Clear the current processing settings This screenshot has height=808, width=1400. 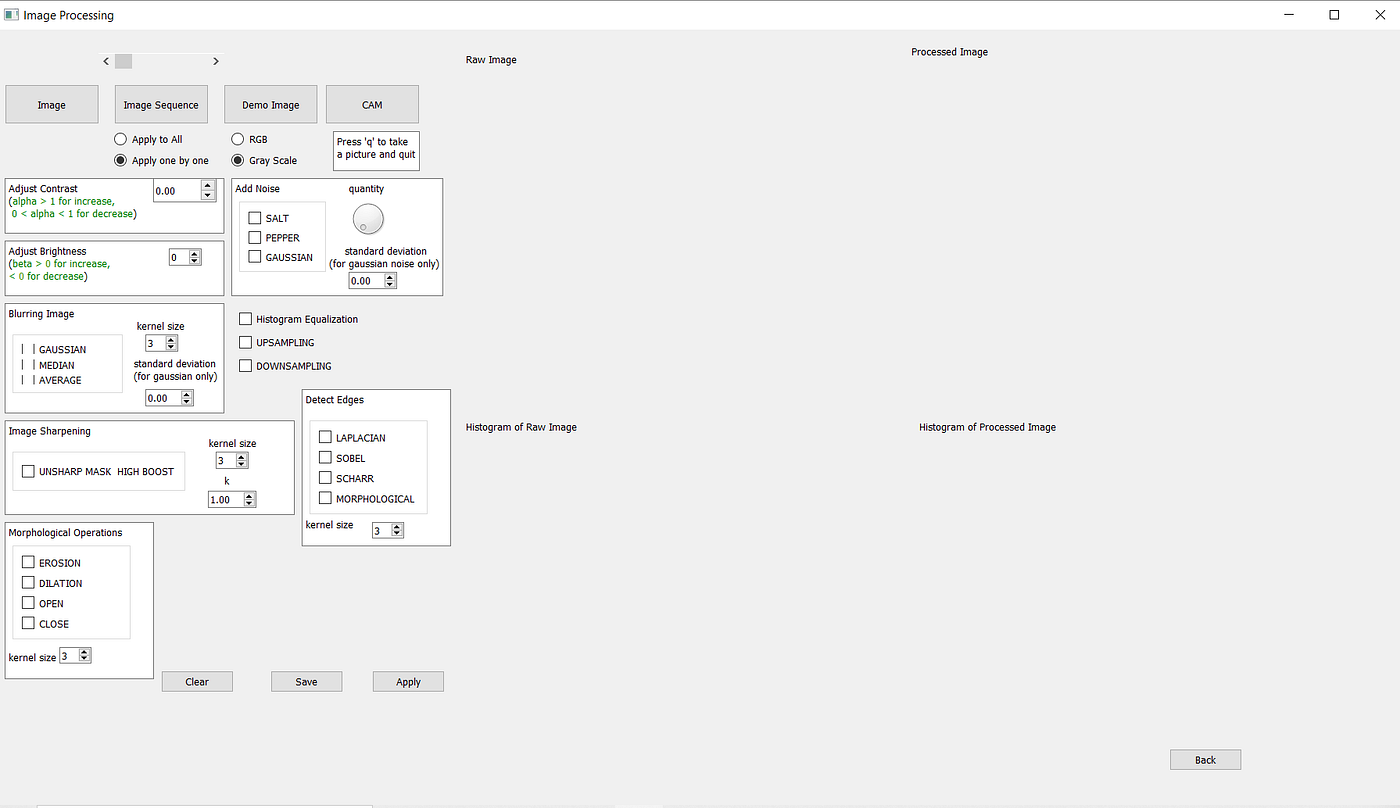pyautogui.click(x=196, y=681)
